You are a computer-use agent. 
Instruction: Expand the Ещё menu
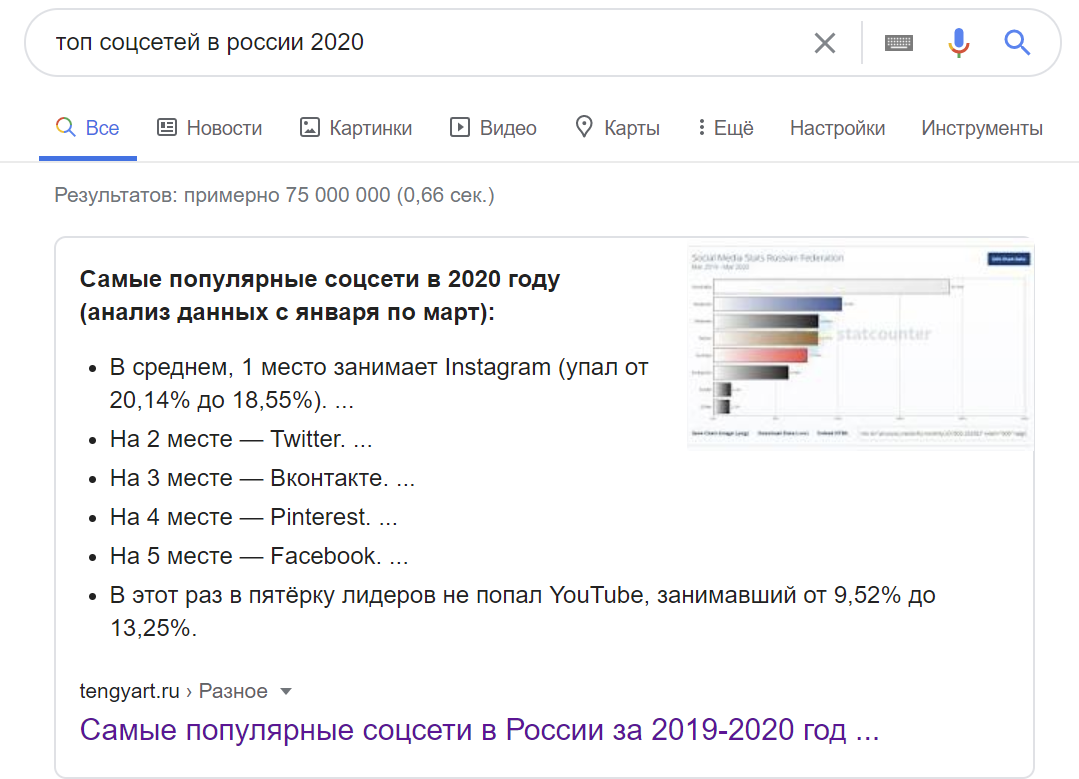click(725, 128)
